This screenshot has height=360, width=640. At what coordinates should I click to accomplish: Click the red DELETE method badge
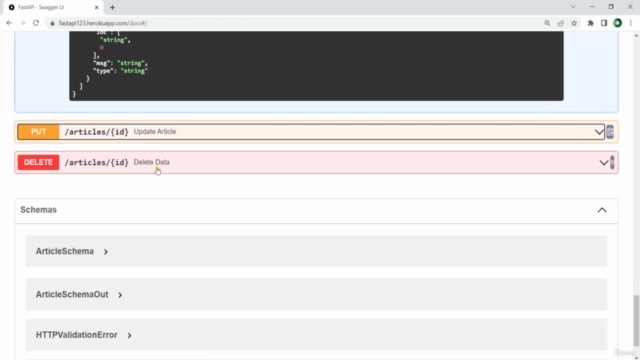38,162
